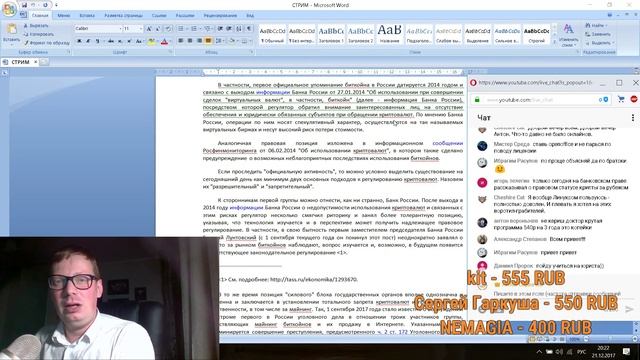The image size is (640, 360).
Task: Open Разметка страницы ribbon tab
Action: pyautogui.click(x=123, y=16)
